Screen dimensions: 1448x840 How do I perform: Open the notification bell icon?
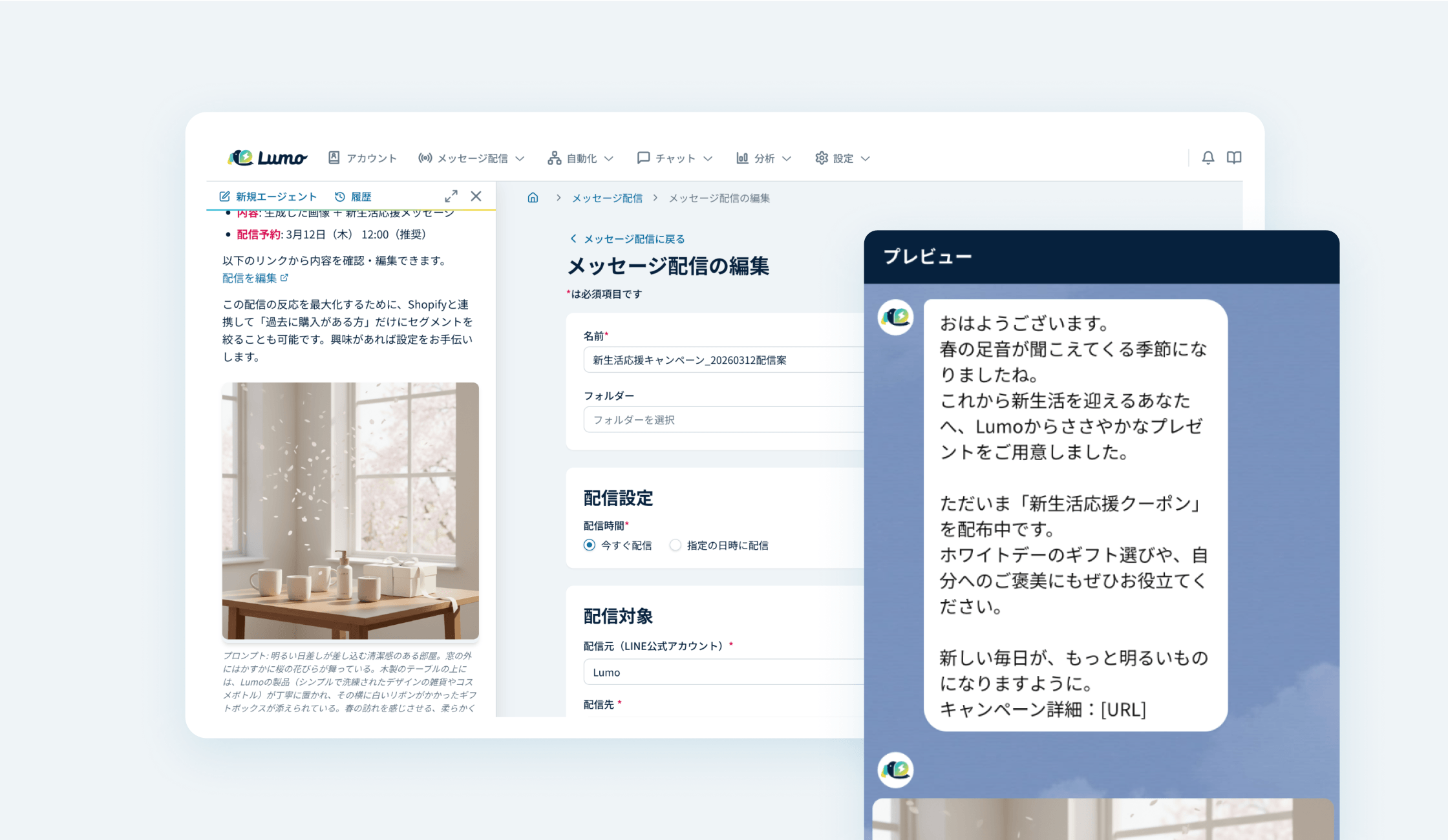pyautogui.click(x=1208, y=158)
